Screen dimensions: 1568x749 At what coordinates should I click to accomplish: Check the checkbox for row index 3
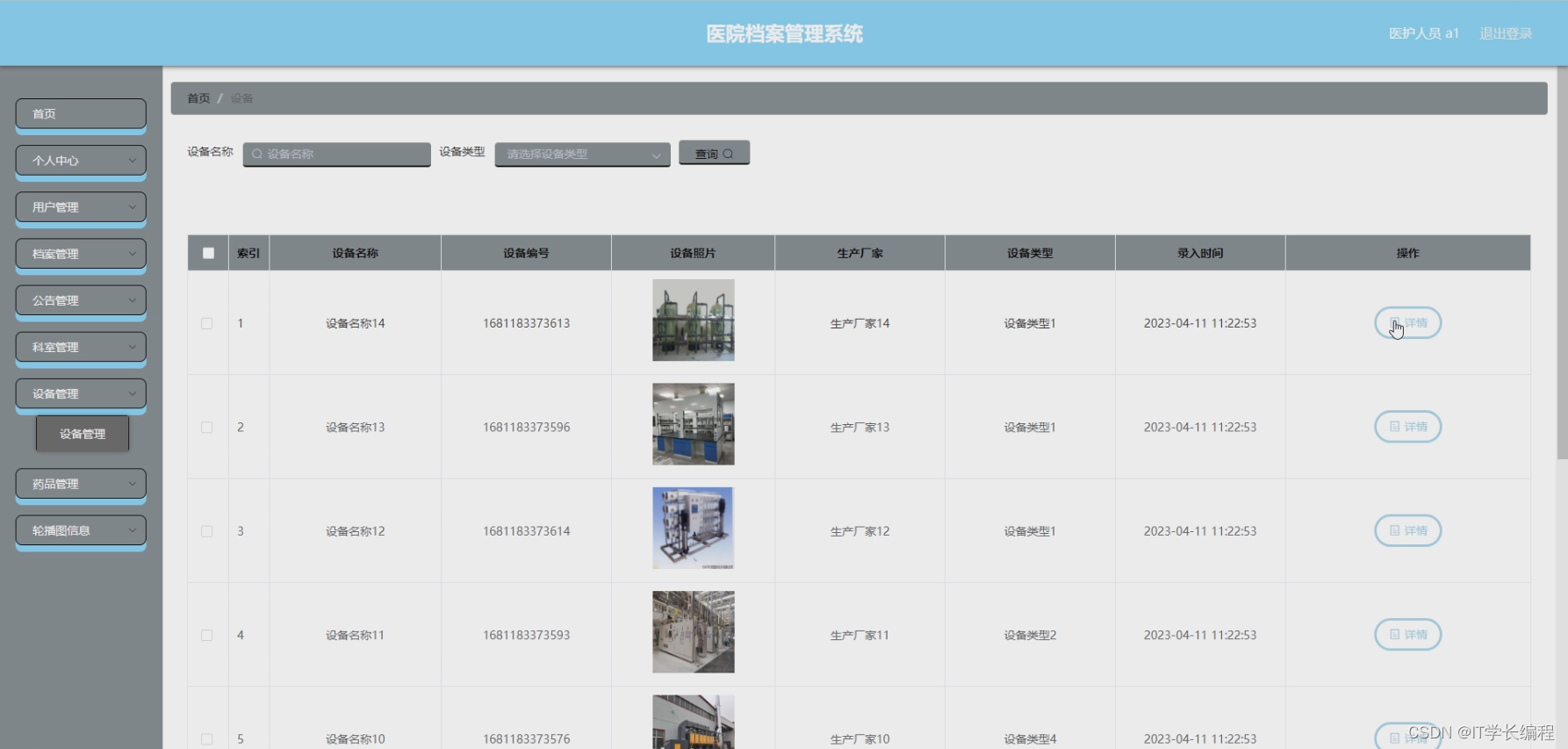pos(207,531)
